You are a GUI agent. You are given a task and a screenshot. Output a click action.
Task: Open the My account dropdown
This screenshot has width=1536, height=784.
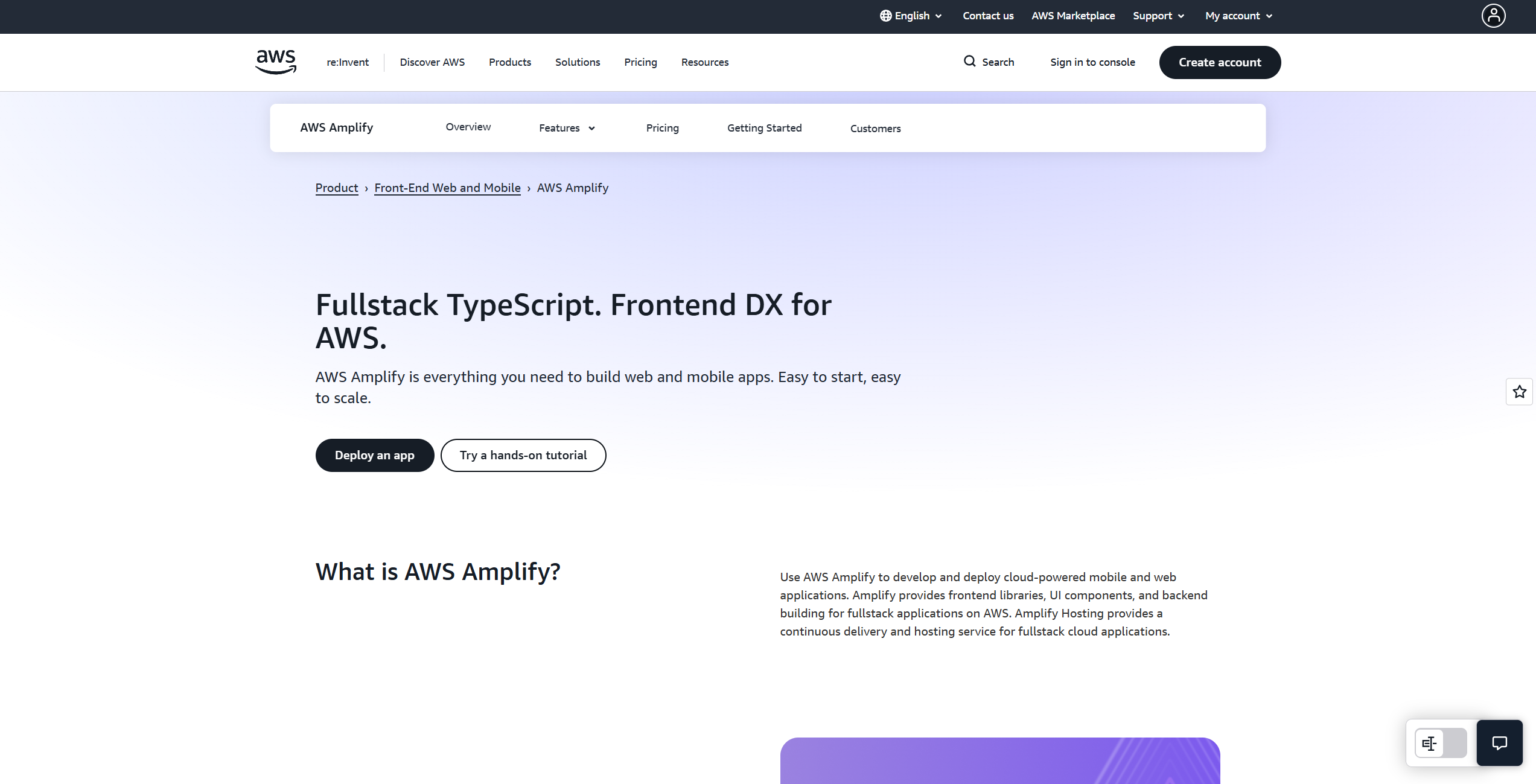click(1238, 16)
